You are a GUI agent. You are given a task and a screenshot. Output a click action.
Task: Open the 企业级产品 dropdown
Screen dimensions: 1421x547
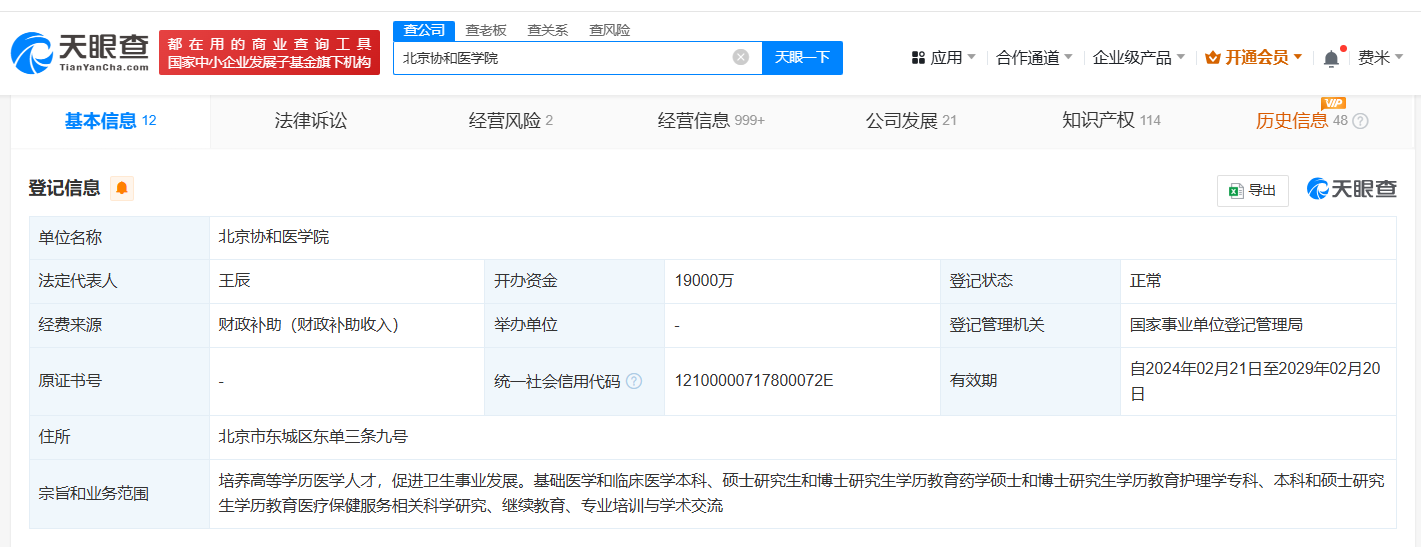tap(1139, 58)
